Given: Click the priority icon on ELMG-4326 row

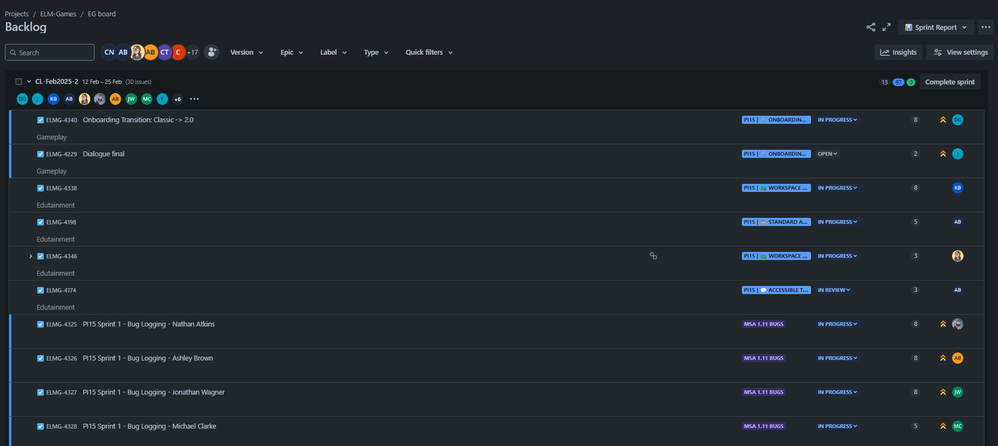Looking at the screenshot, I should point(943,358).
